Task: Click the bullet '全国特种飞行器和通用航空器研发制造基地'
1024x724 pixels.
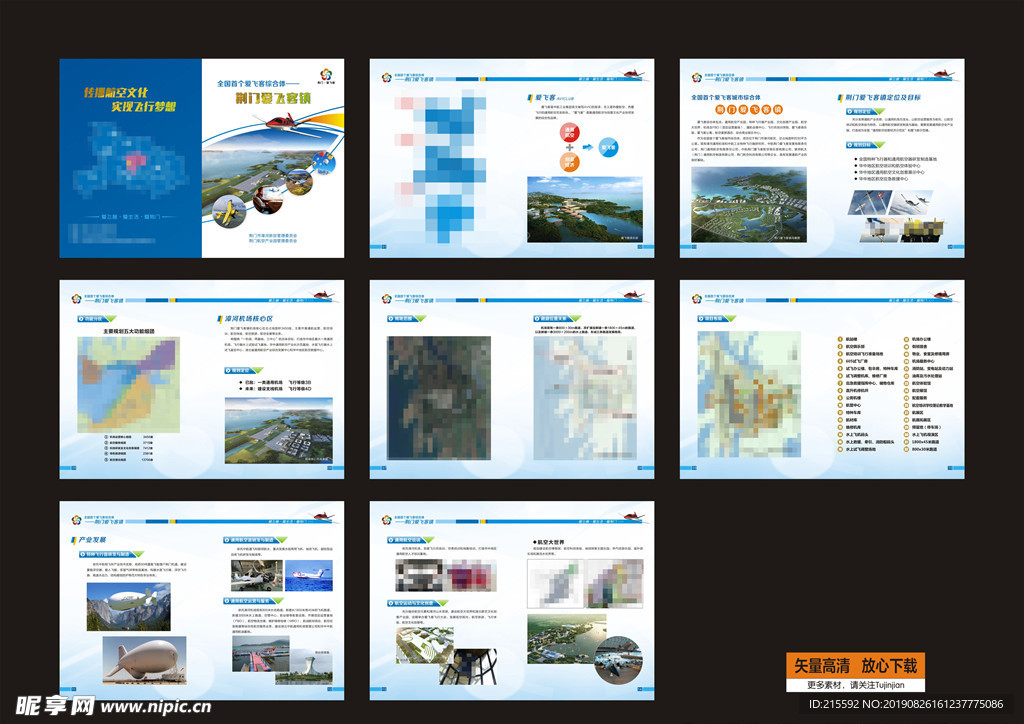Action: click(895, 159)
